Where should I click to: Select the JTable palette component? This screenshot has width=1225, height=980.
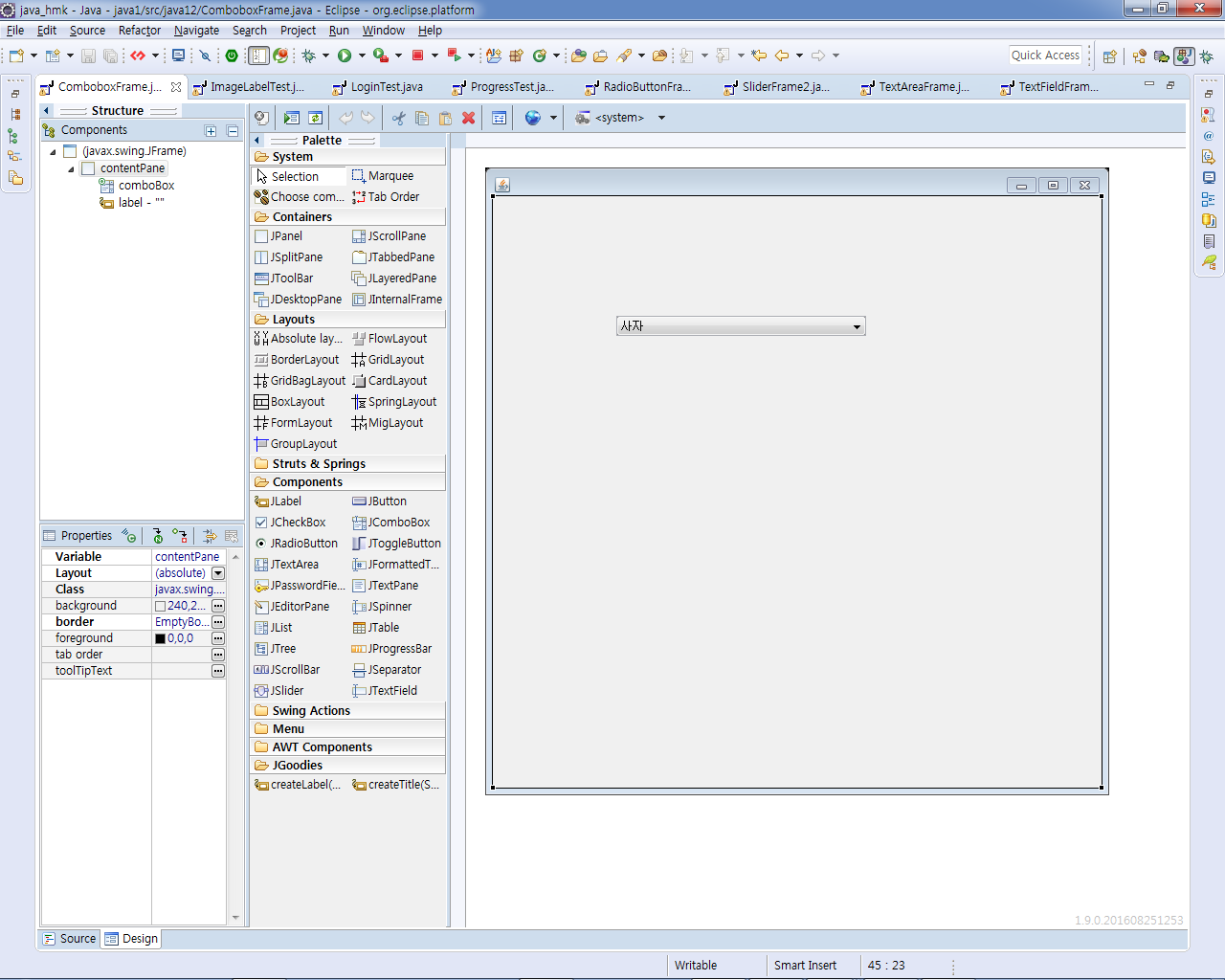pyautogui.click(x=376, y=628)
